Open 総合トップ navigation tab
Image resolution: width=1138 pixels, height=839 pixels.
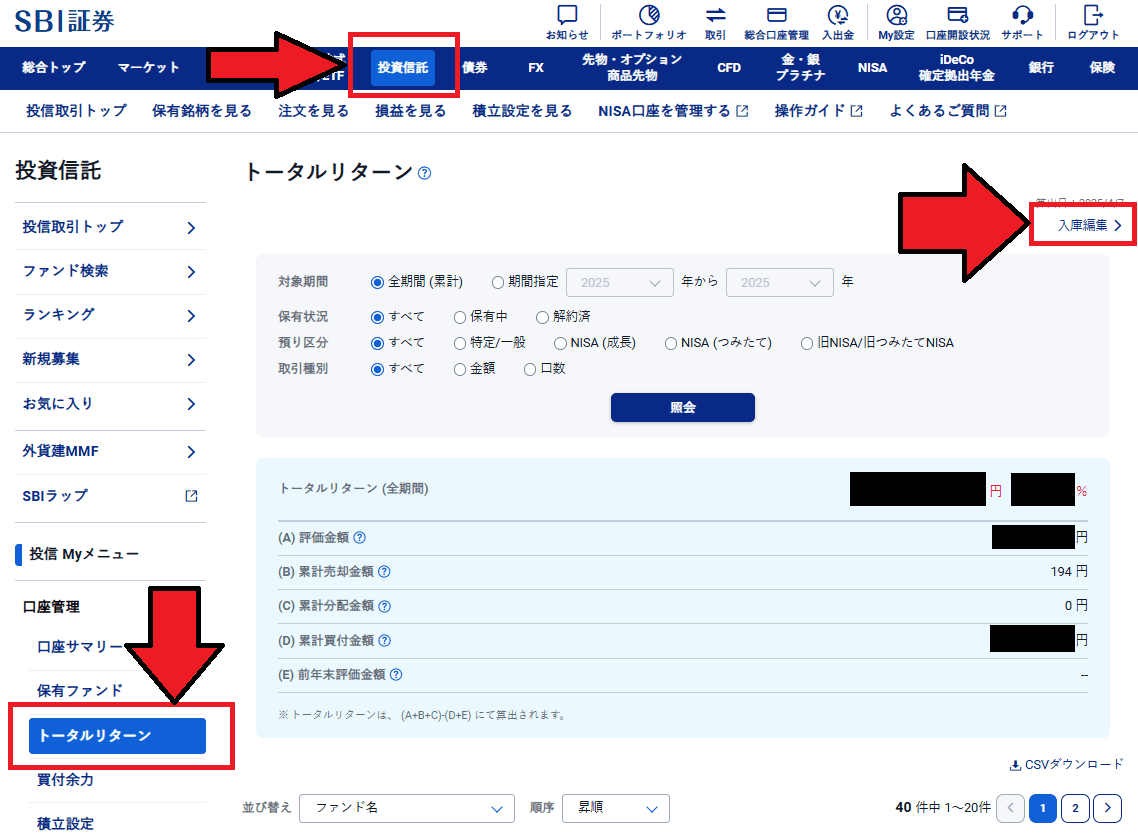pos(54,67)
